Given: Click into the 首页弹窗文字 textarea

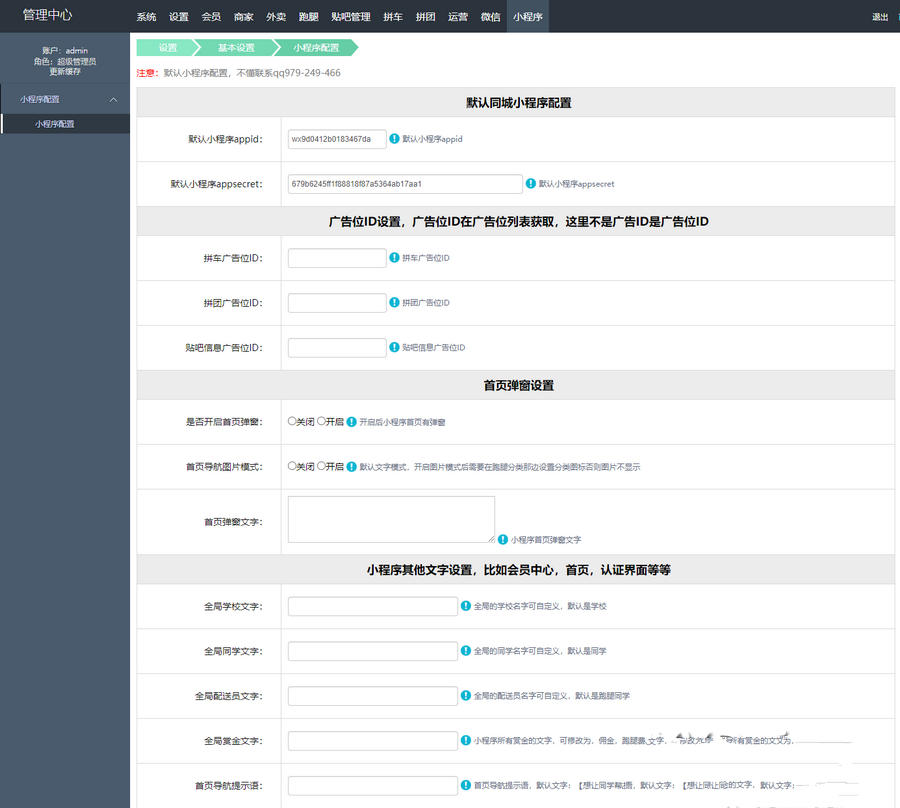Looking at the screenshot, I should point(391,519).
